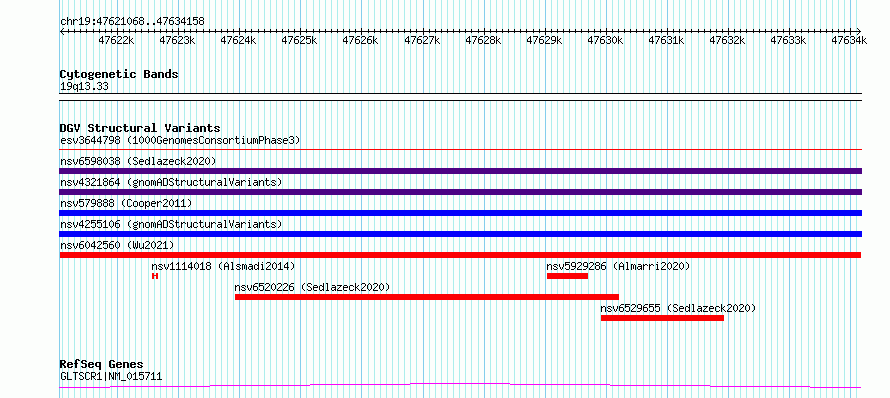This screenshot has width=890, height=398.
Task: Open the GLTSCR1|NM_015711 gene label
Action: point(111,375)
